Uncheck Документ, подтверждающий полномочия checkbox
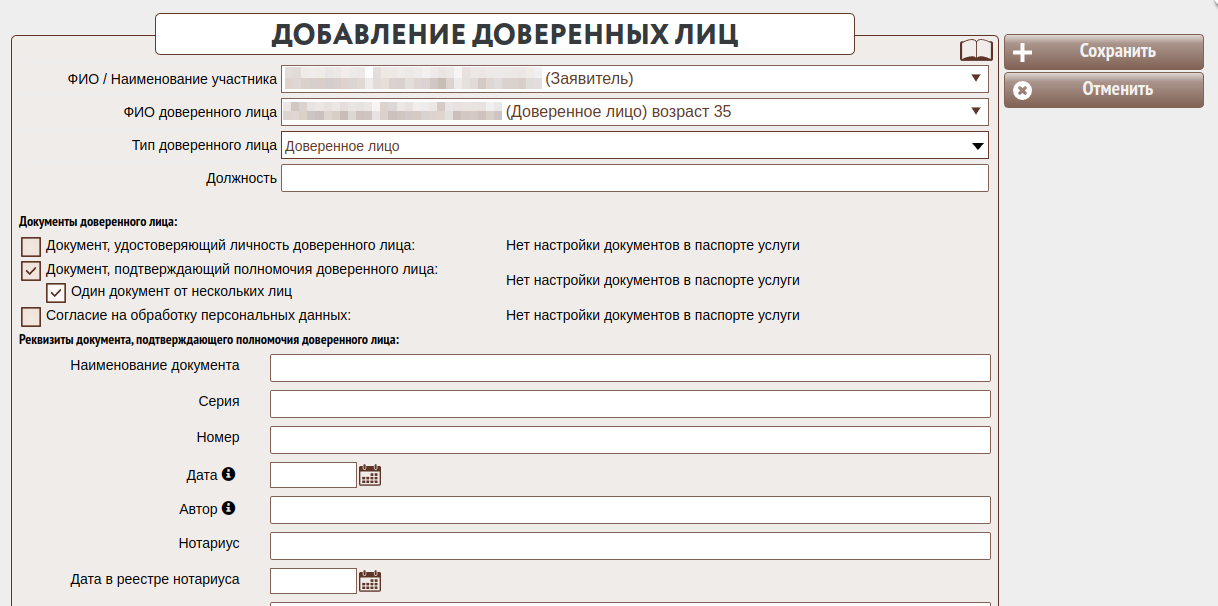The width and height of the screenshot is (1218, 606). (x=31, y=271)
